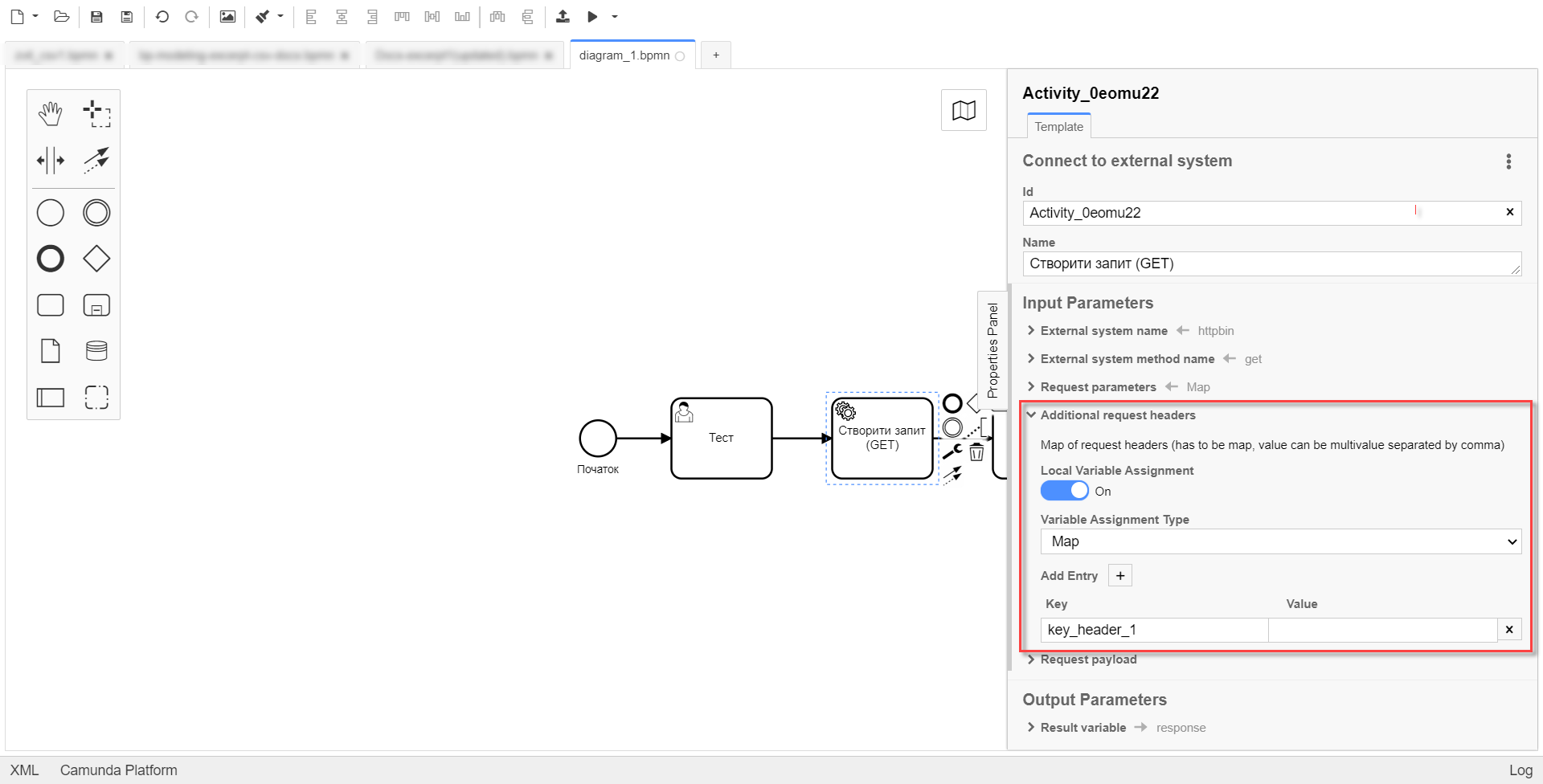Viewport: 1543px width, 784px height.
Task: Open the Log panel
Action: pos(1520,770)
